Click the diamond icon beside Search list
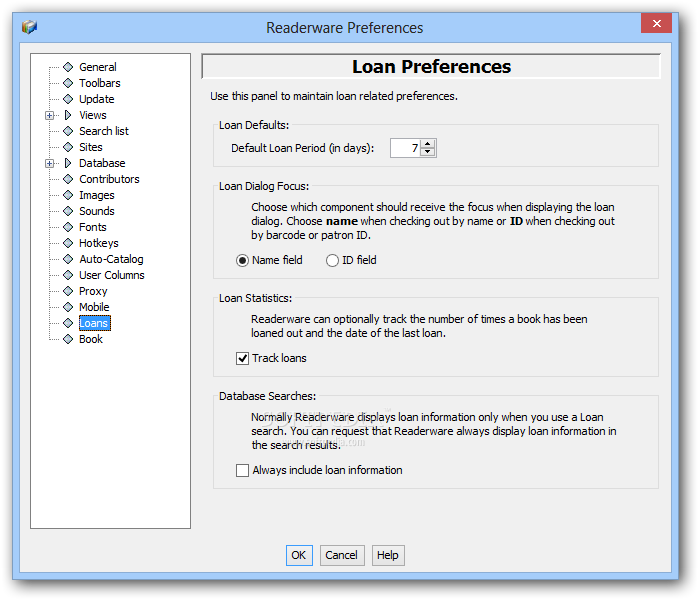 (68, 131)
